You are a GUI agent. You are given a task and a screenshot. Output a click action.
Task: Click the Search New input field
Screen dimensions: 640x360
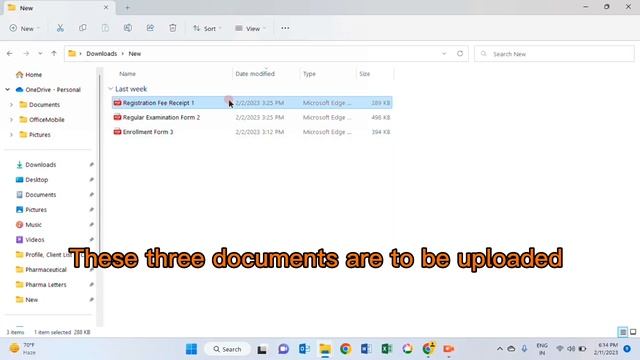point(554,54)
